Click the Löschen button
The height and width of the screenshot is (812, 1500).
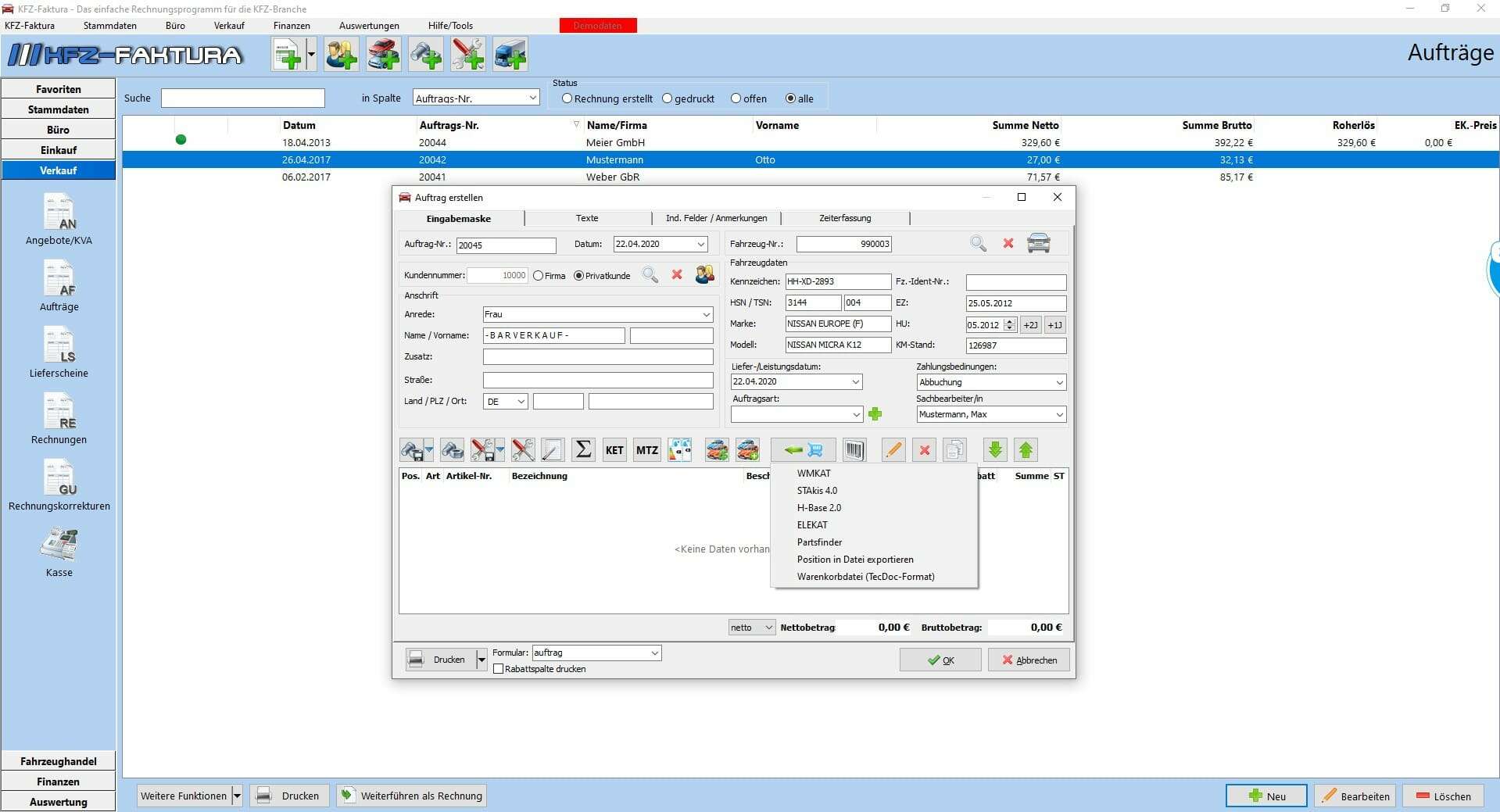[x=1443, y=796]
